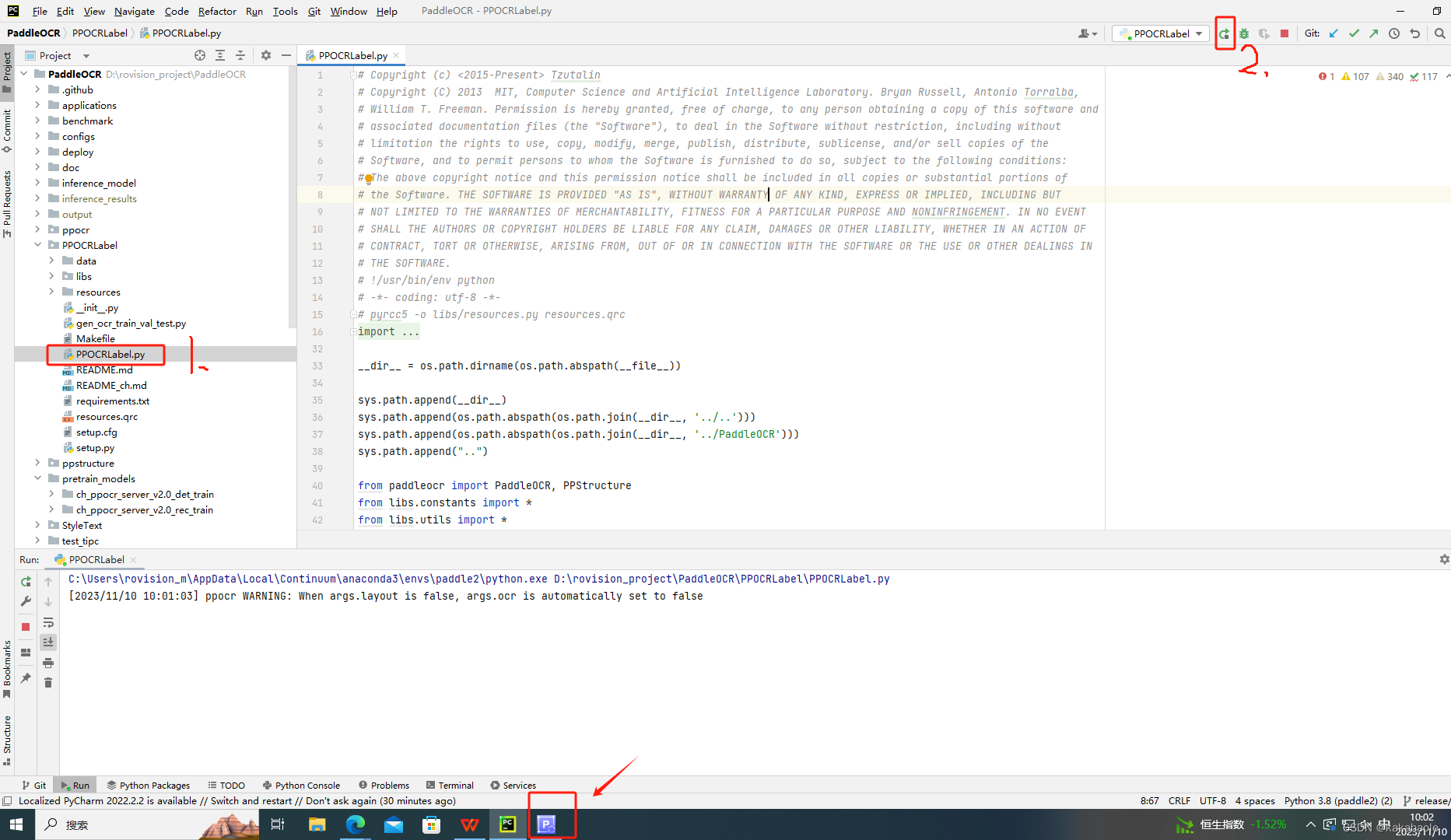
Task: Open the Navigate menu
Action: tap(134, 11)
